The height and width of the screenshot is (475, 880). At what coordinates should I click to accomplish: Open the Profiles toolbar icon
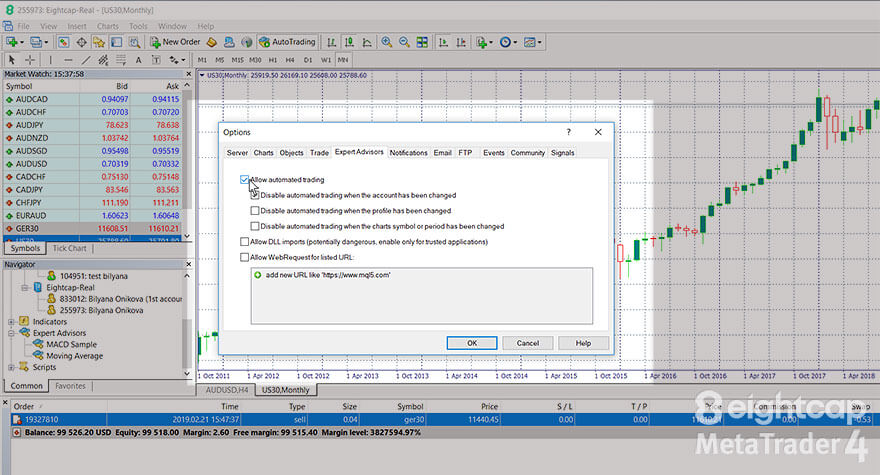pyautogui.click(x=35, y=42)
